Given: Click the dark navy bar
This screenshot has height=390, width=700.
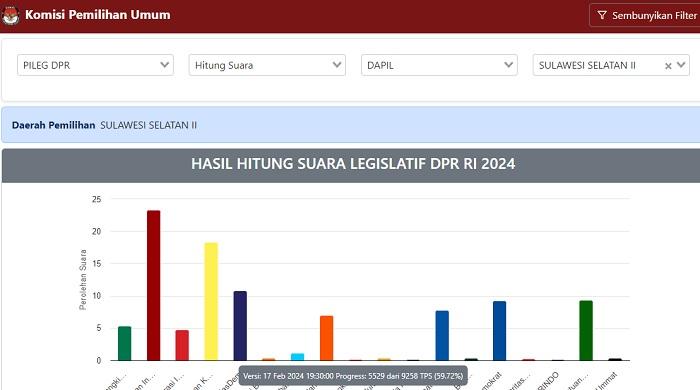Looking at the screenshot, I should [x=240, y=326].
